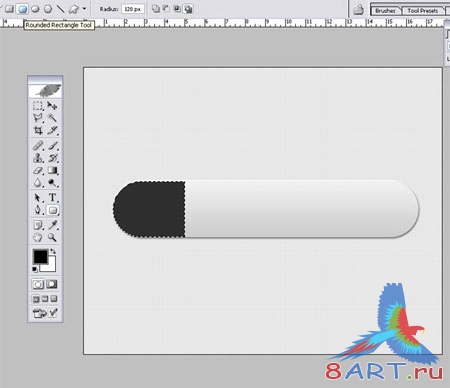Screen dimensions: 450x388
Task: Switch to Standard editing mode
Action: [38, 284]
